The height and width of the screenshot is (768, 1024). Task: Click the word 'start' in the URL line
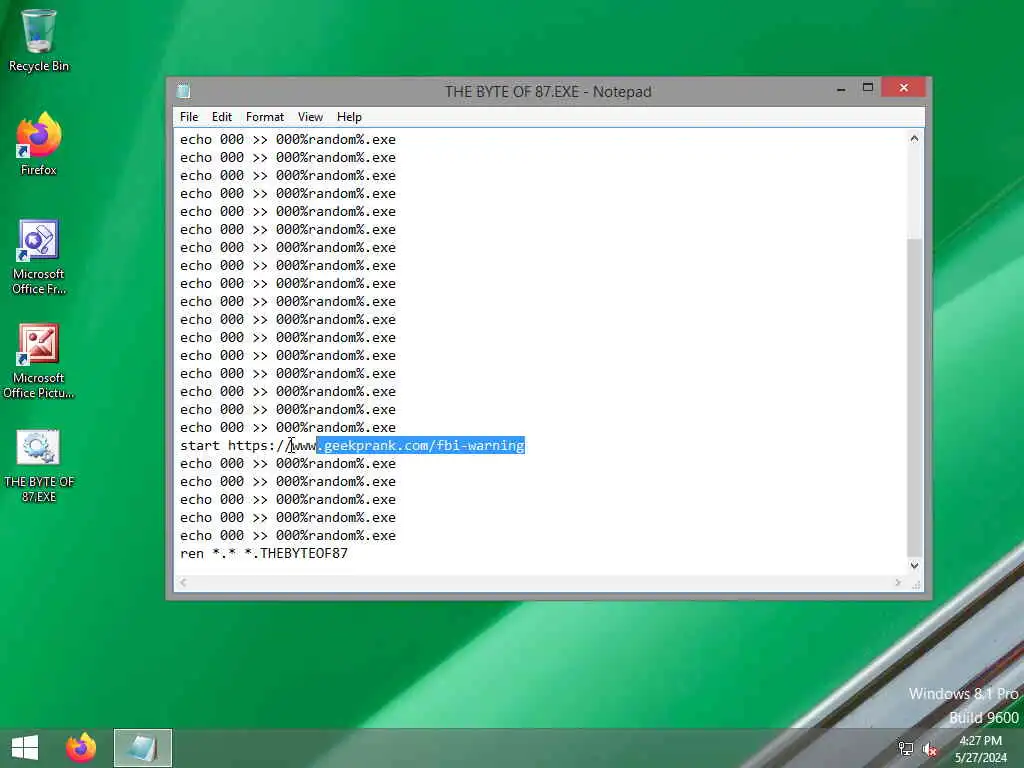coord(200,445)
